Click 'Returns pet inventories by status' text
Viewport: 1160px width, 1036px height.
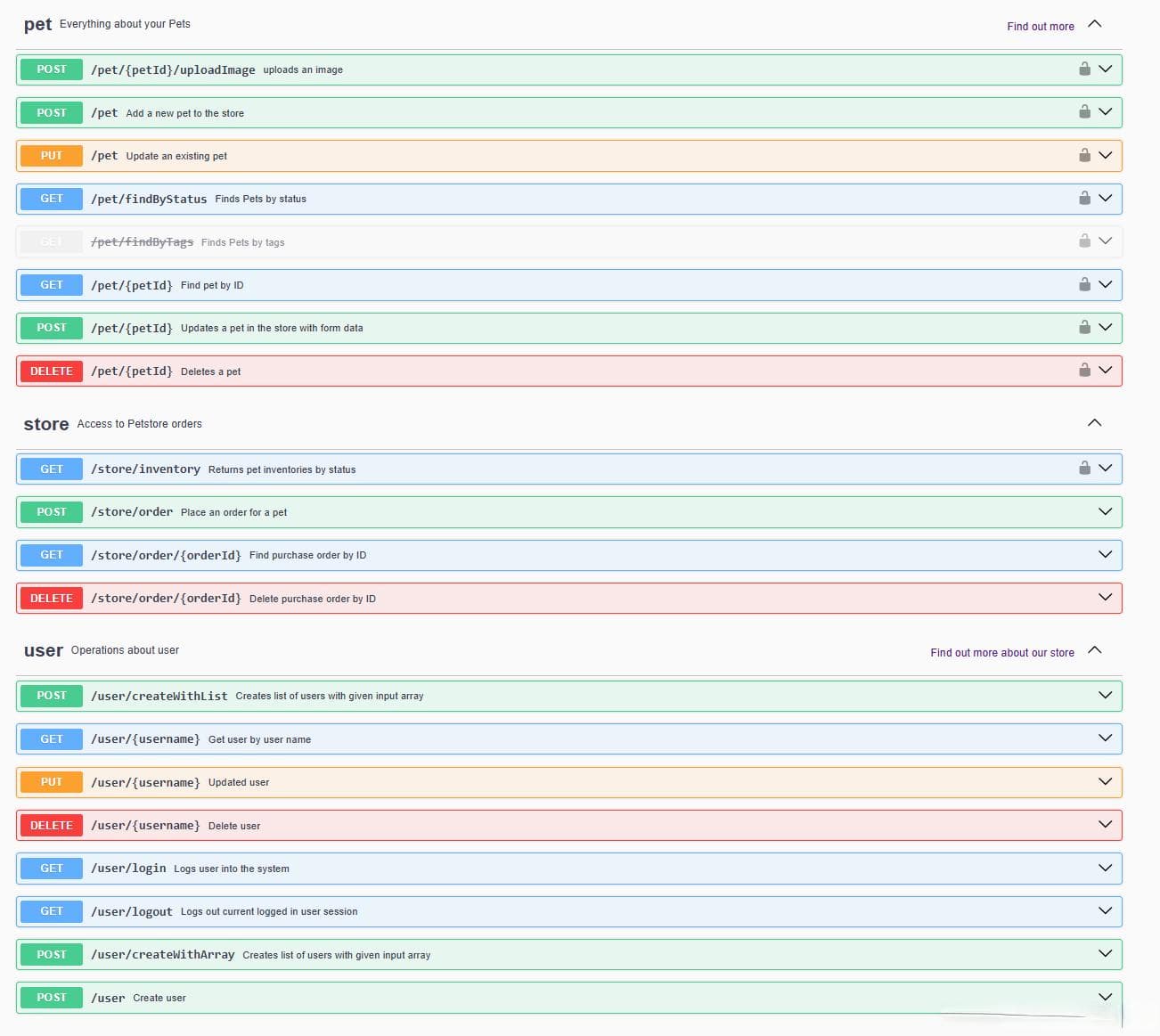tap(282, 469)
